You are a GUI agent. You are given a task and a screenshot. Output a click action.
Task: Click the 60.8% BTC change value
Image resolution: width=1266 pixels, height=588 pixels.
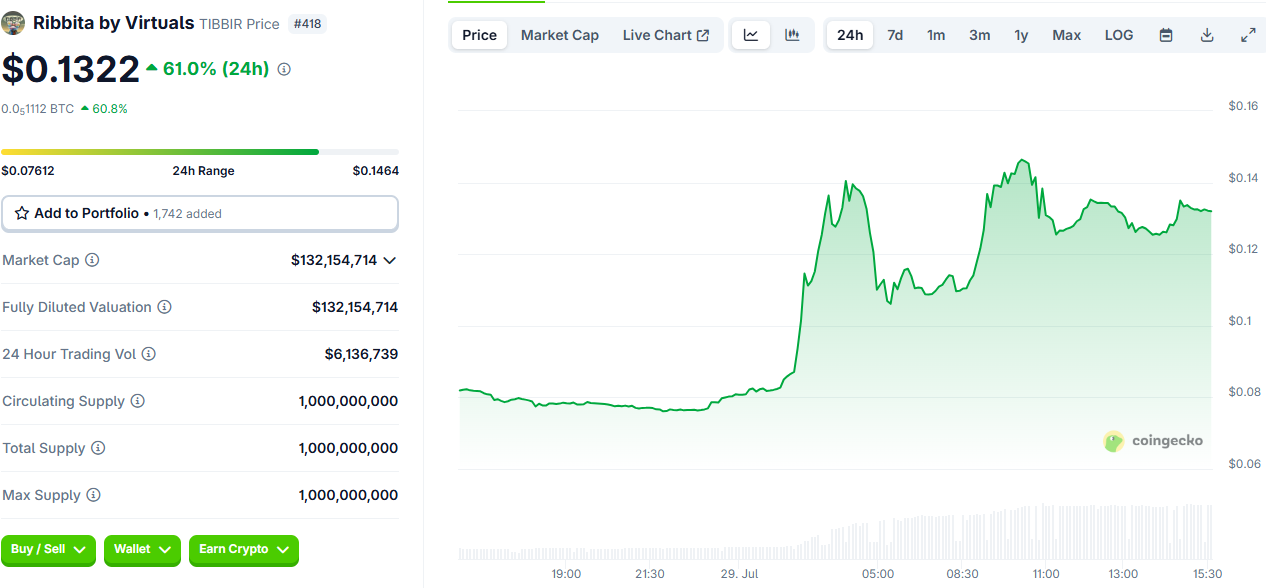tap(110, 108)
